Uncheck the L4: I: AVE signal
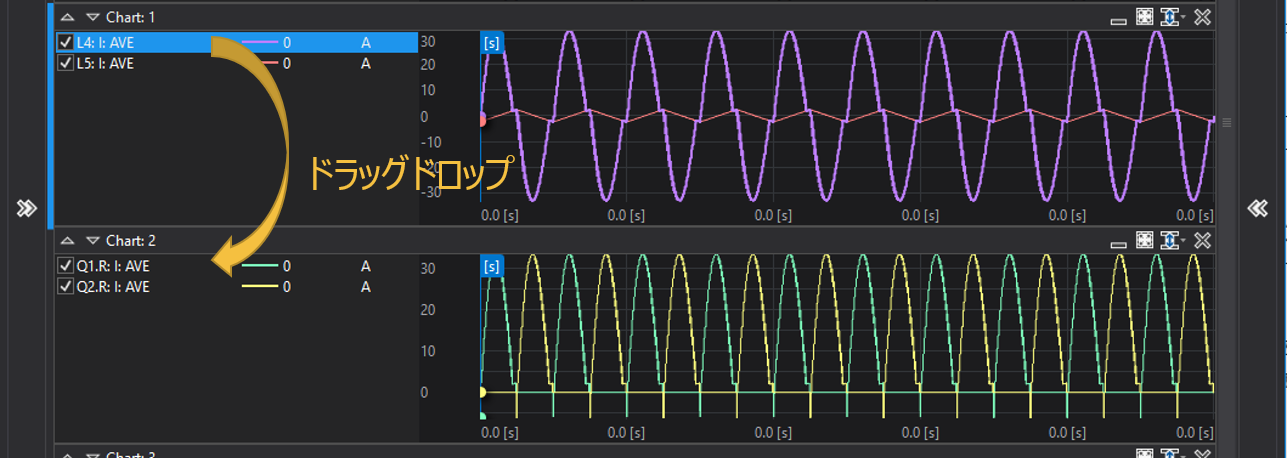Viewport: 1287px width, 458px height. pyautogui.click(x=66, y=42)
